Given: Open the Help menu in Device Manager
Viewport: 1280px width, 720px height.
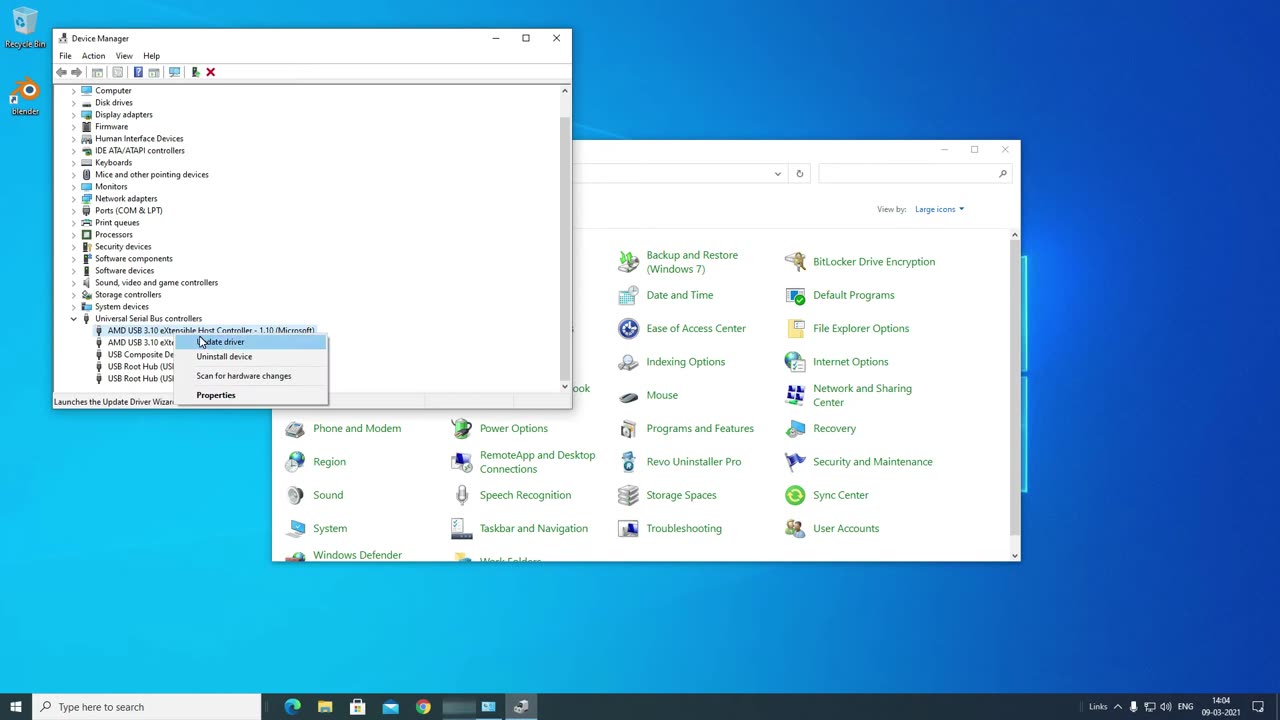Looking at the screenshot, I should click(x=151, y=56).
